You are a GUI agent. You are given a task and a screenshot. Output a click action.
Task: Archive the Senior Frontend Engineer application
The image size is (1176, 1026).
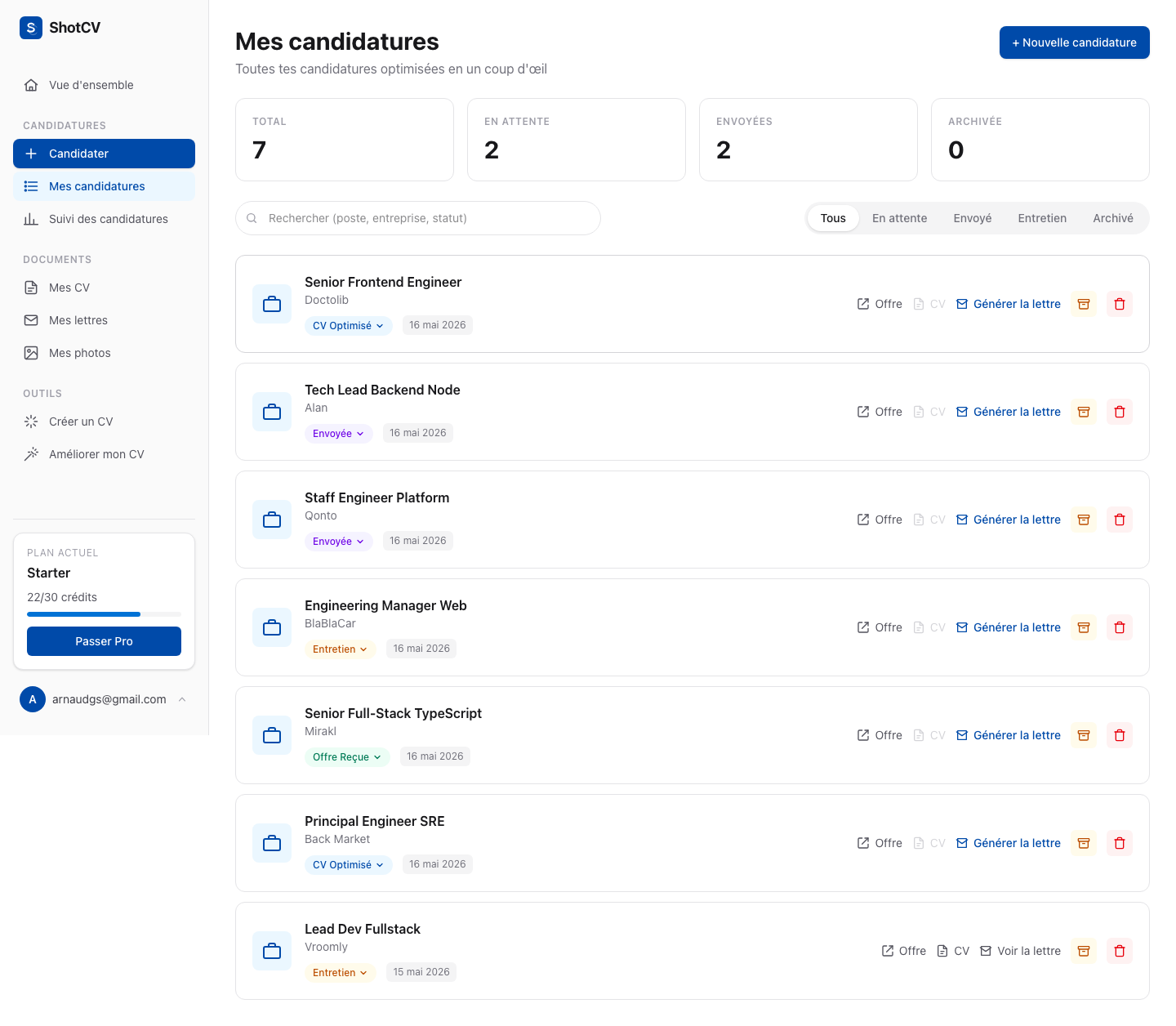tap(1084, 304)
